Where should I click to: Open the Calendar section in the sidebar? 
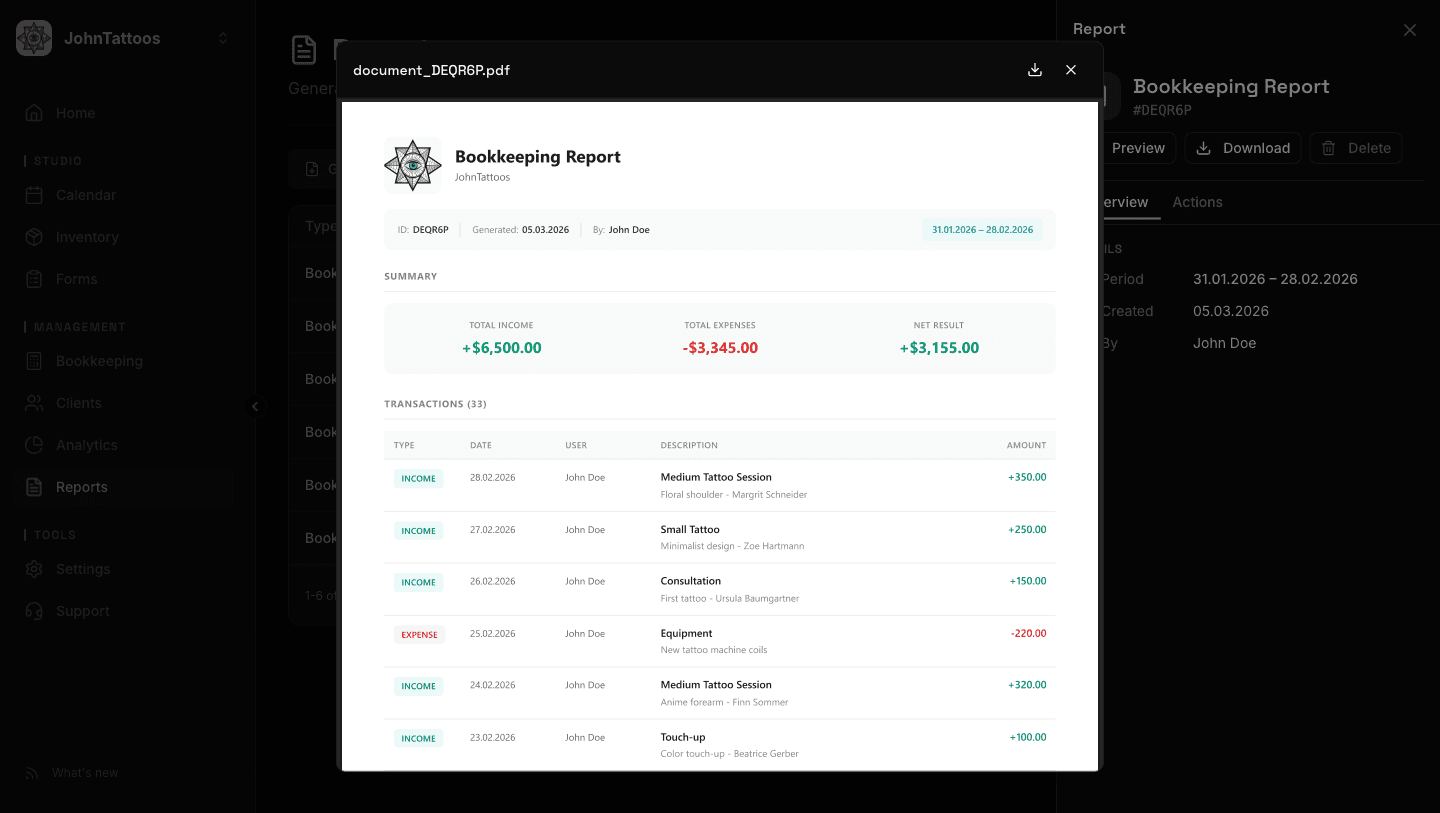click(84, 195)
